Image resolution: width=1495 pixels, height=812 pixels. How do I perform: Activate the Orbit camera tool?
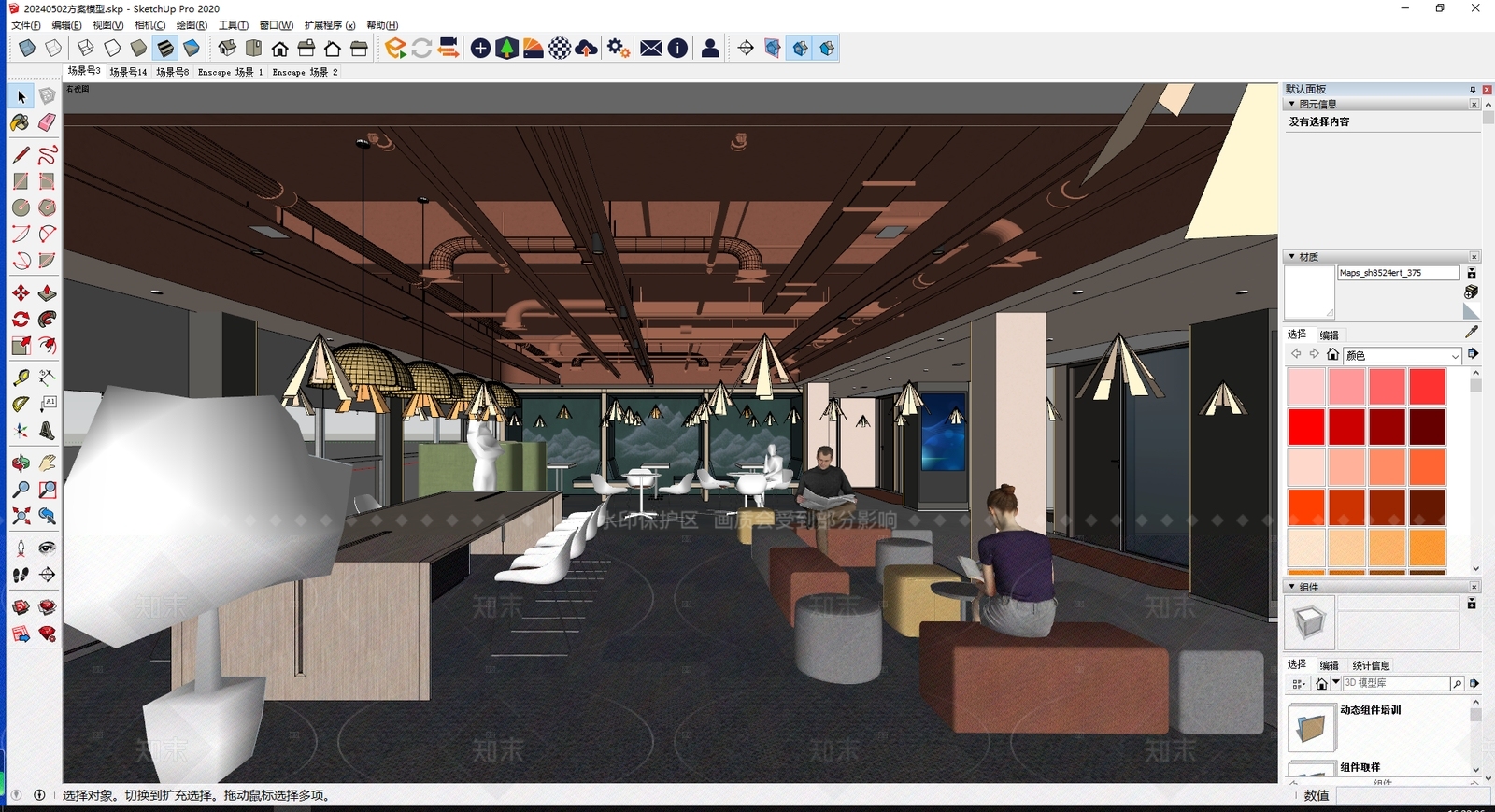click(21, 463)
